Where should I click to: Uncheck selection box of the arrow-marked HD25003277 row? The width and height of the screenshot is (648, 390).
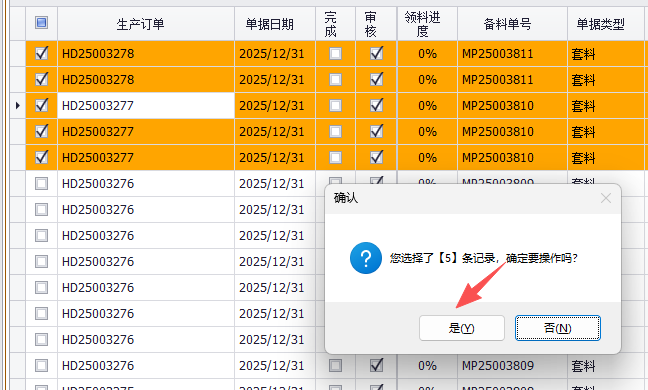pos(41,105)
